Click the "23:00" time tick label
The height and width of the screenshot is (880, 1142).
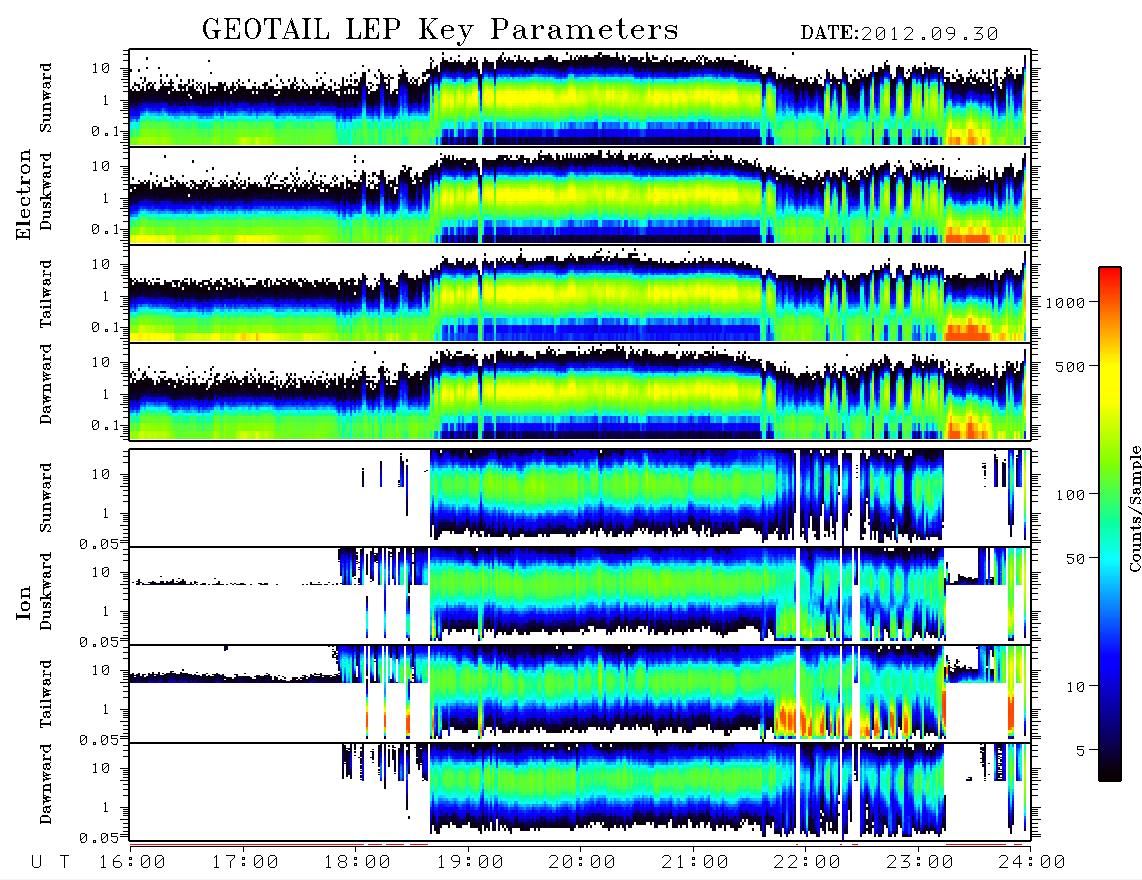point(921,862)
